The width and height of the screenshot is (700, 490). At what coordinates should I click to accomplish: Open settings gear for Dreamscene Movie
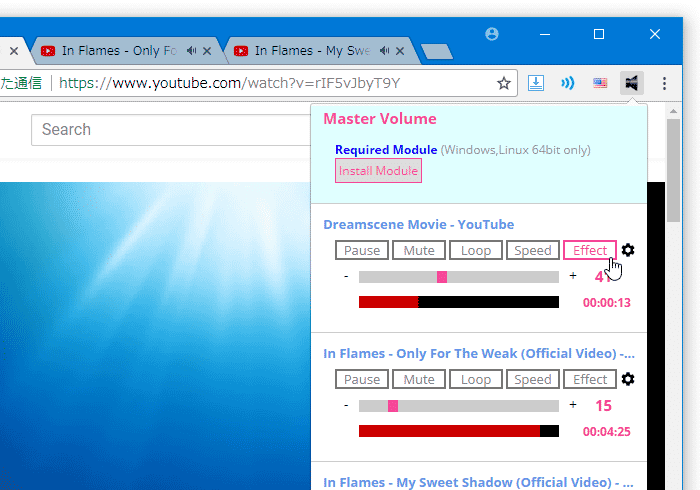point(628,250)
